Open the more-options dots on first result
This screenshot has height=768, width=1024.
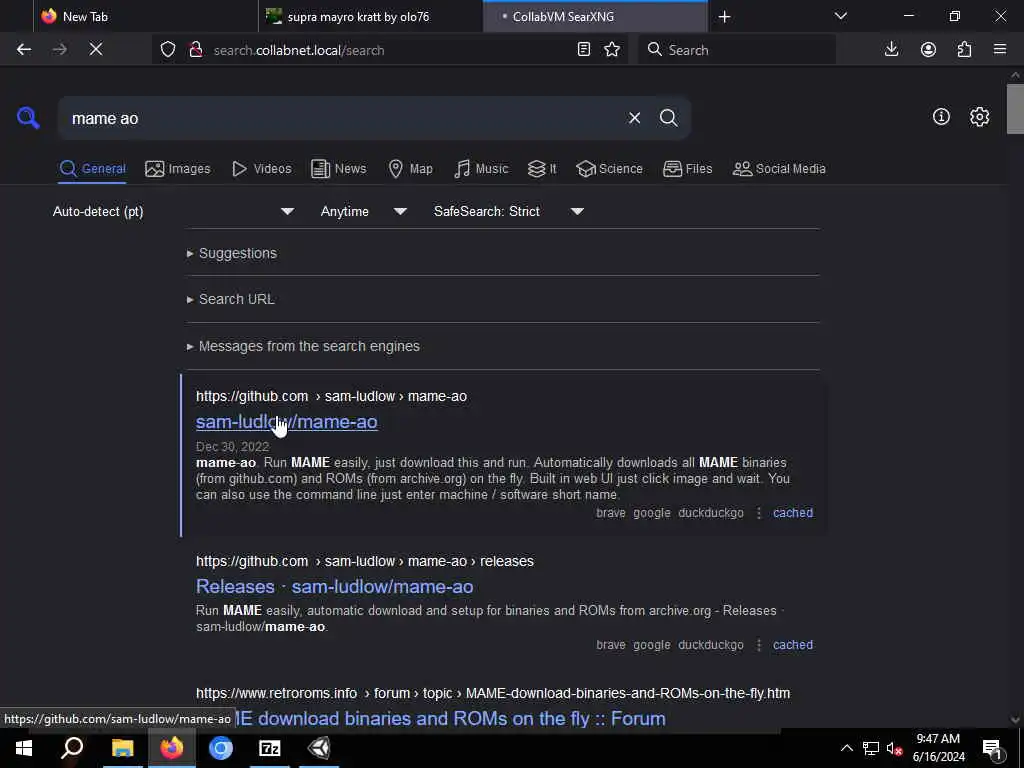tap(758, 513)
